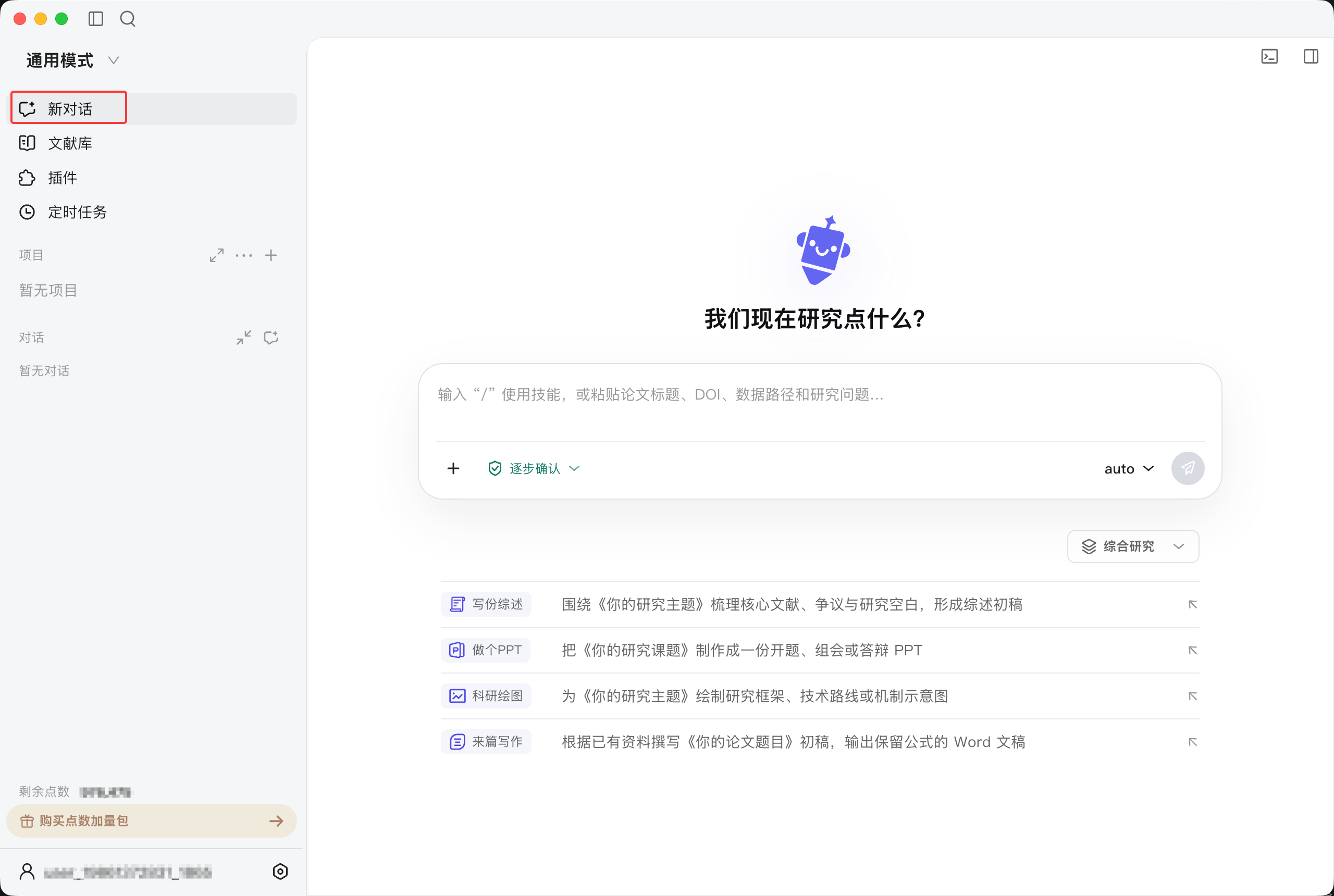The width and height of the screenshot is (1334, 896).
Task: Click arrow icon on 科研绘图 row
Action: click(x=1192, y=695)
